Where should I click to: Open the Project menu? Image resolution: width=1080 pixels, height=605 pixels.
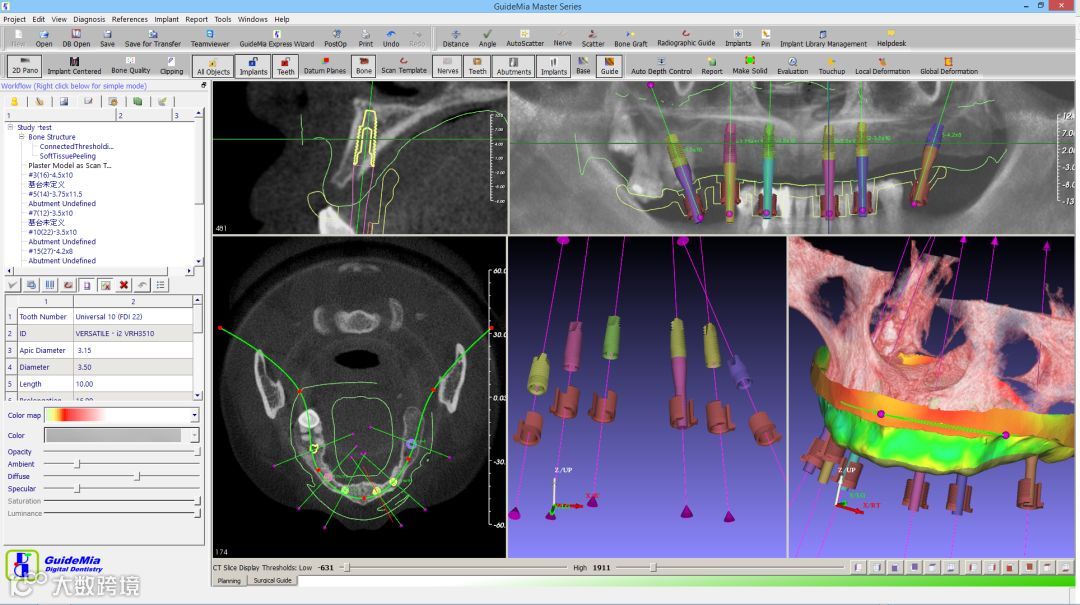[14, 19]
